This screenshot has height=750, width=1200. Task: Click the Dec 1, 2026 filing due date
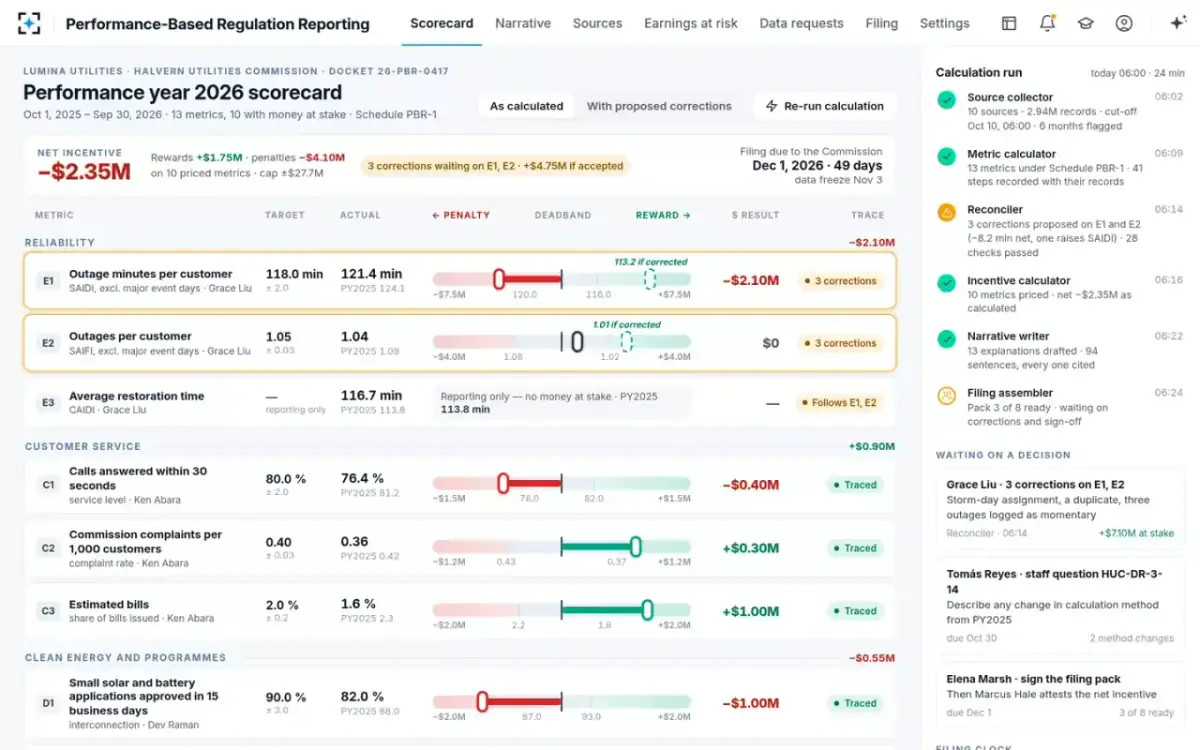click(817, 165)
